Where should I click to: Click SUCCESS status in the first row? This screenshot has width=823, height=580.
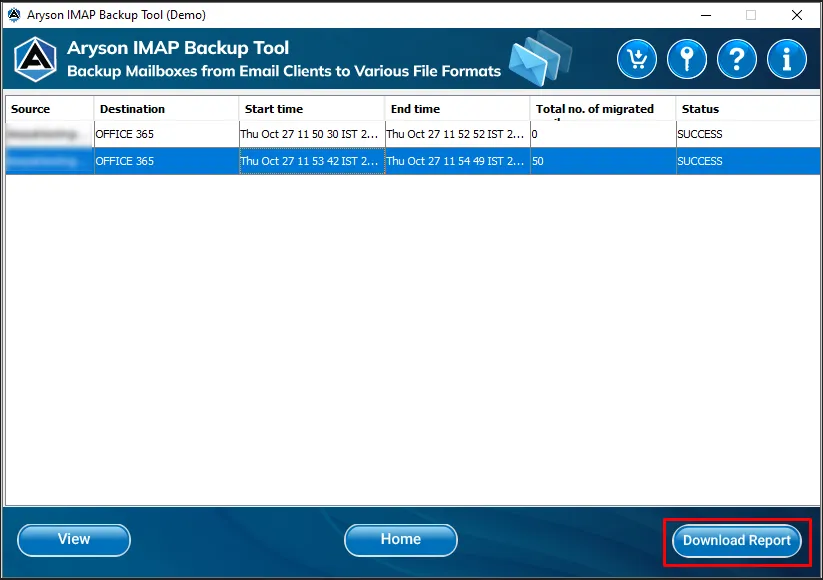tap(748, 134)
